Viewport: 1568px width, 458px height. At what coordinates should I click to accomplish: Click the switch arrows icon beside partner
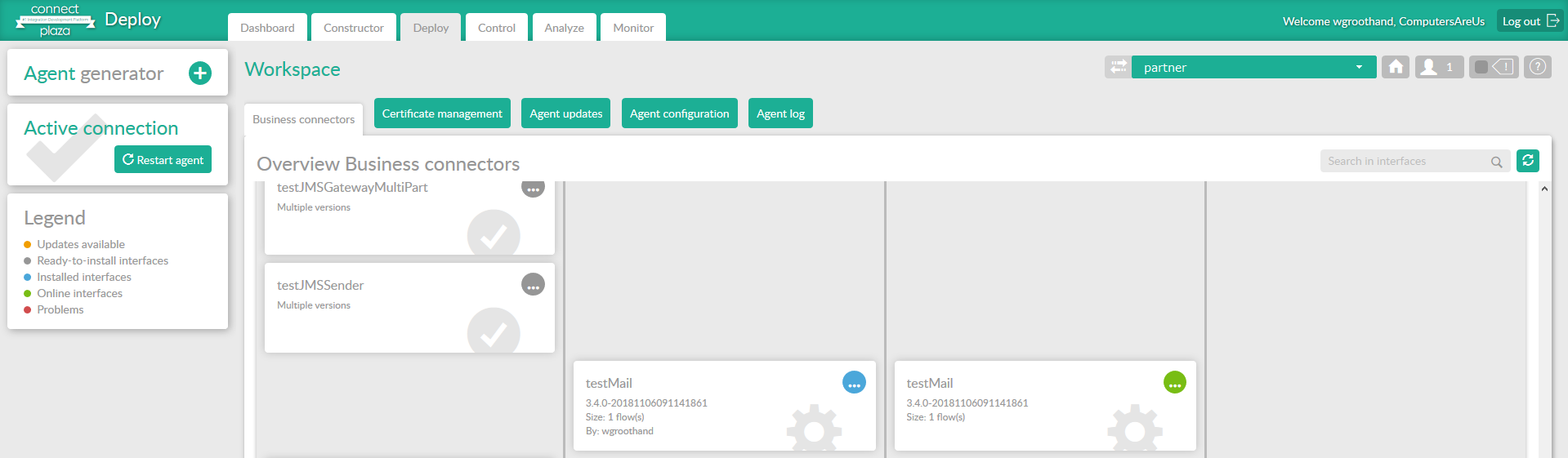click(1118, 67)
